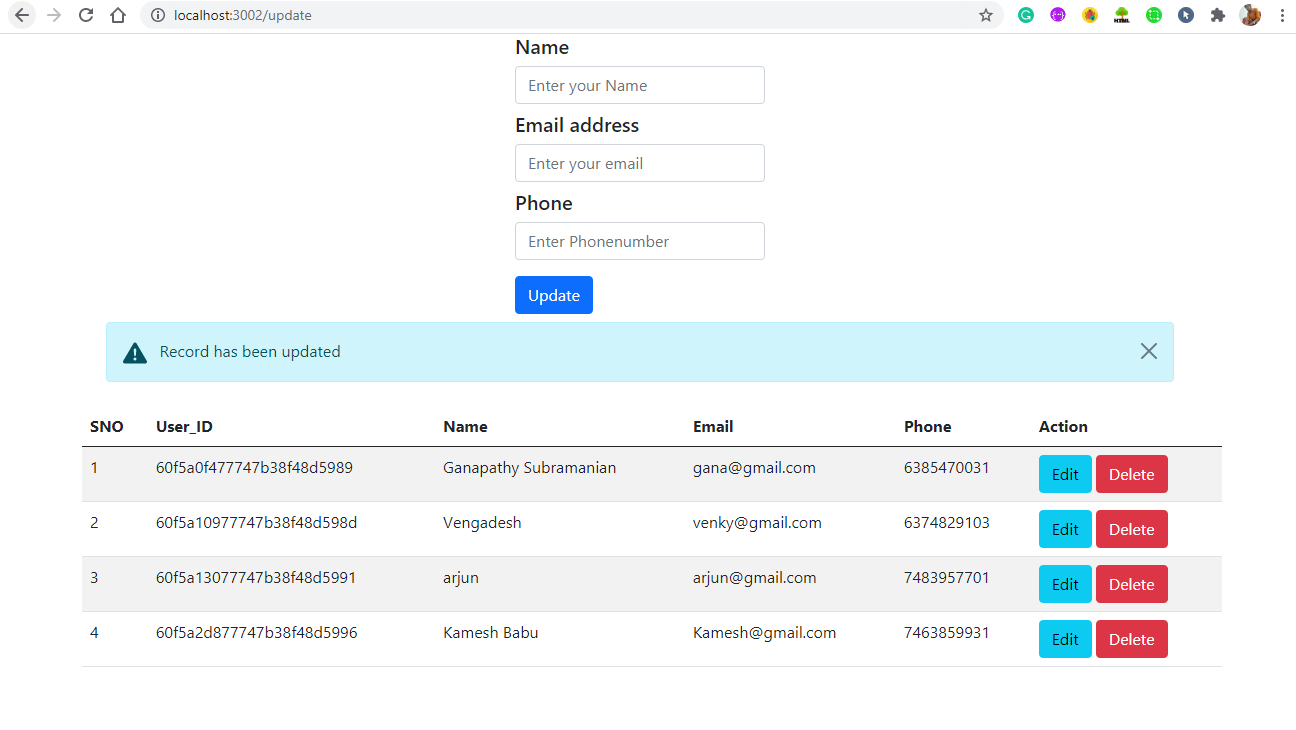1296x730 pixels.
Task: Open the pointer cursor extension
Action: [x=1185, y=15]
